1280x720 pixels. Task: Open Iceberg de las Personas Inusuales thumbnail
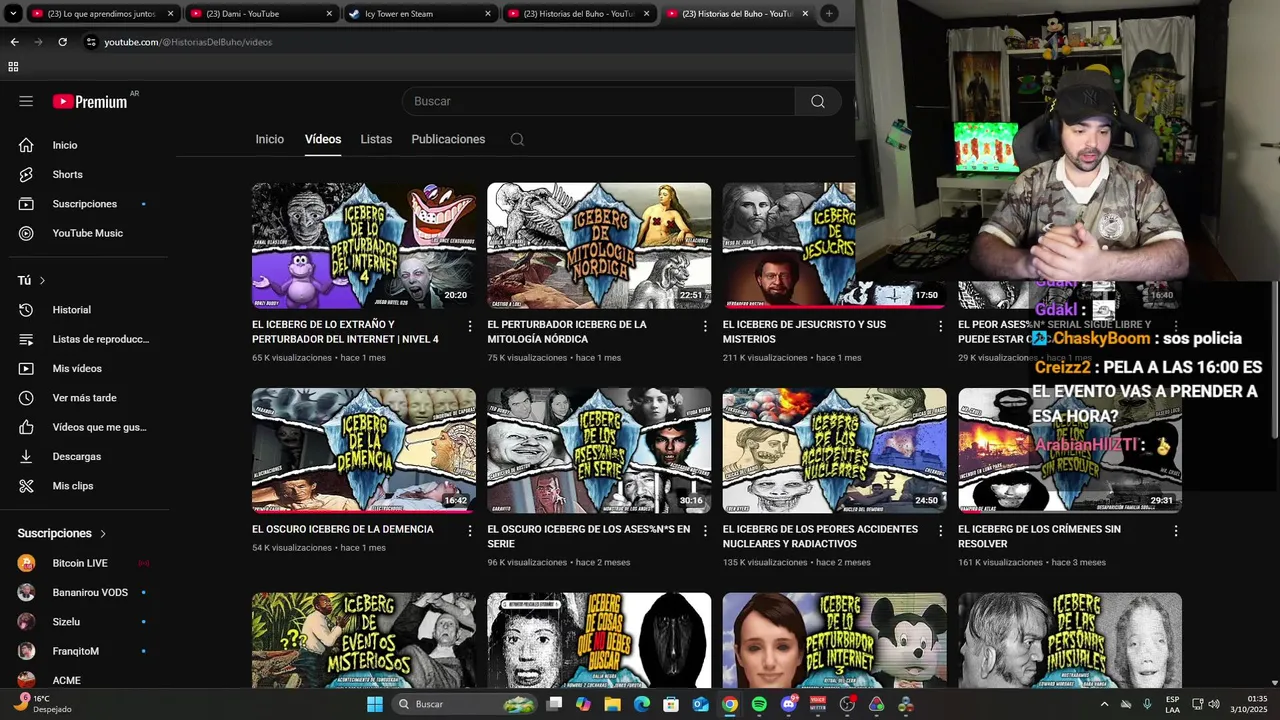[1070, 640]
